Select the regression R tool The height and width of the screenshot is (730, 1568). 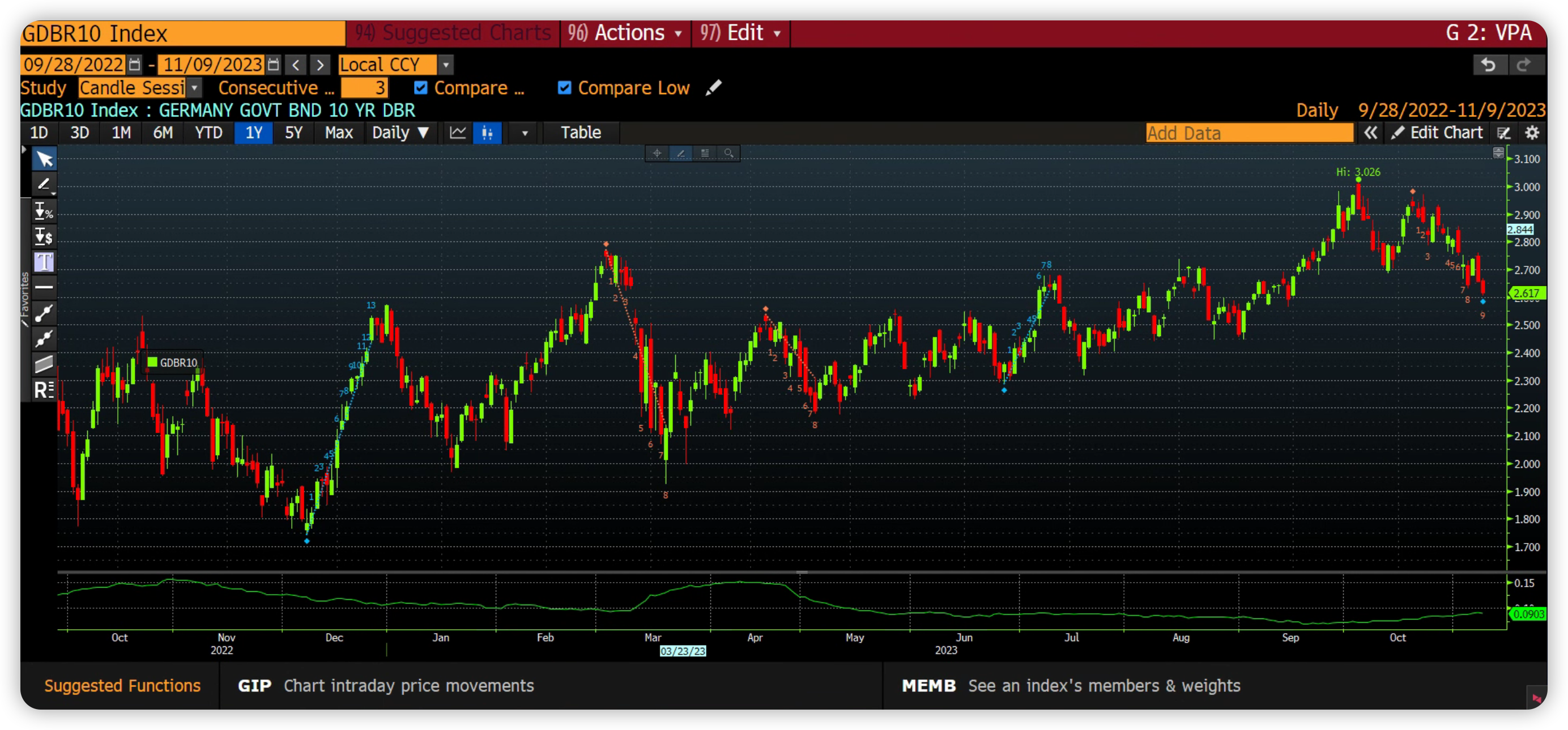pos(44,390)
